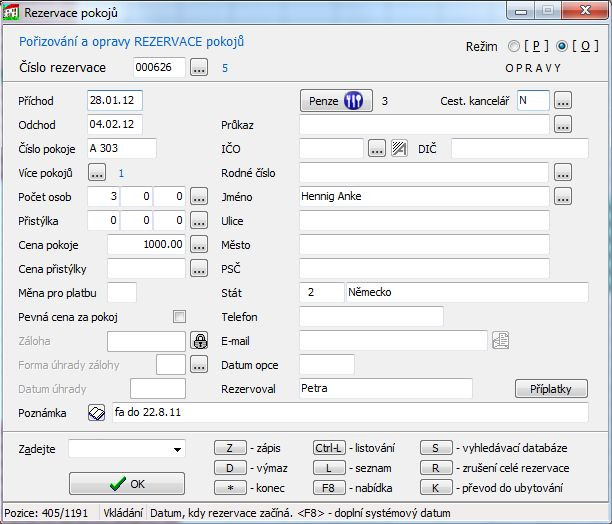Click the Měna pro platbu field
Screen dimensions: 612x524
click(x=122, y=292)
